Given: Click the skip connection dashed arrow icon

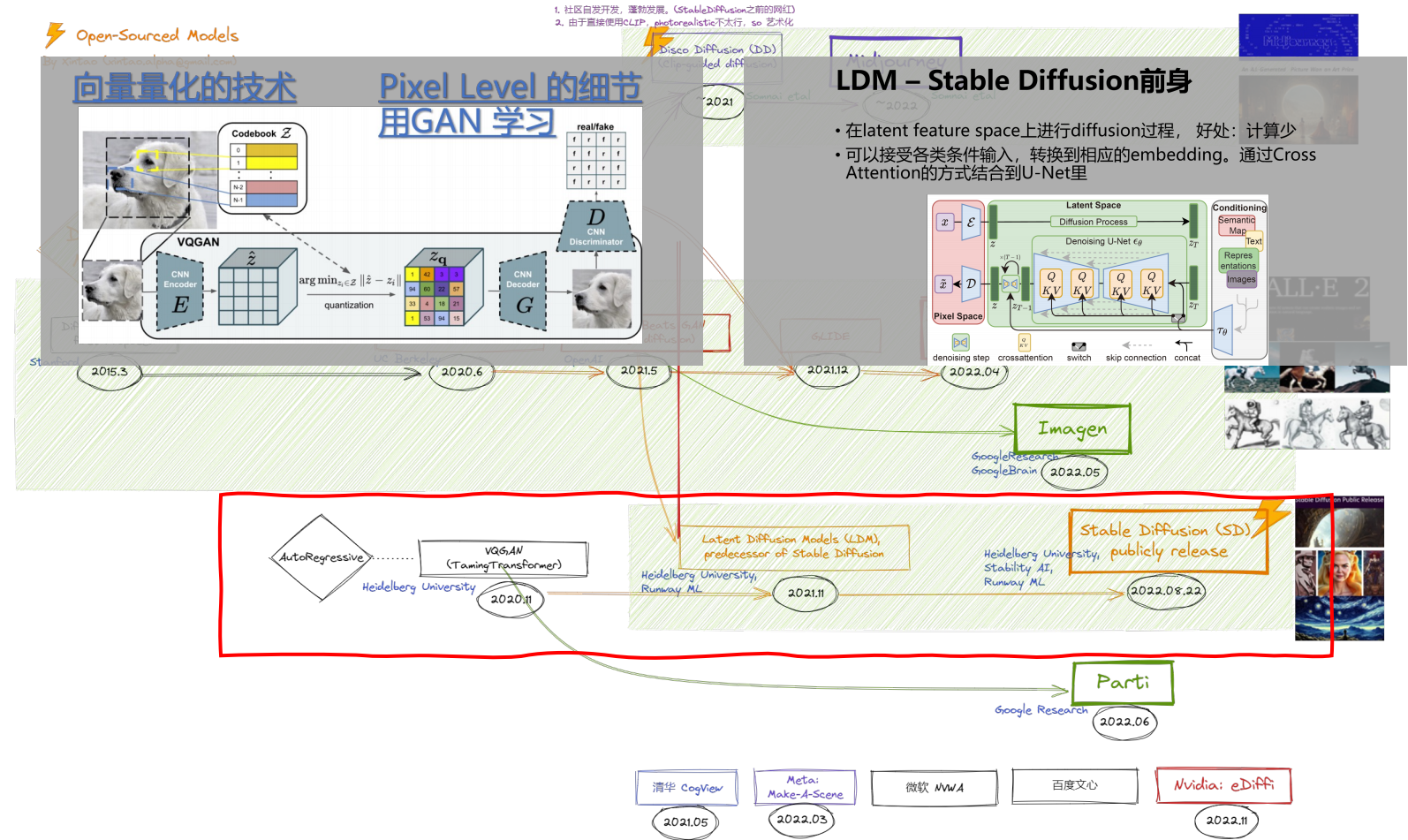Looking at the screenshot, I should click(x=1137, y=345).
